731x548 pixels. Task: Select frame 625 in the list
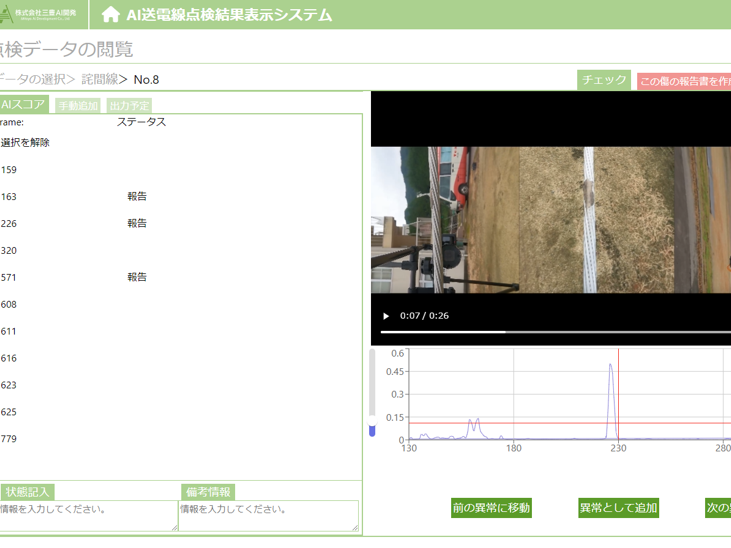[9, 412]
